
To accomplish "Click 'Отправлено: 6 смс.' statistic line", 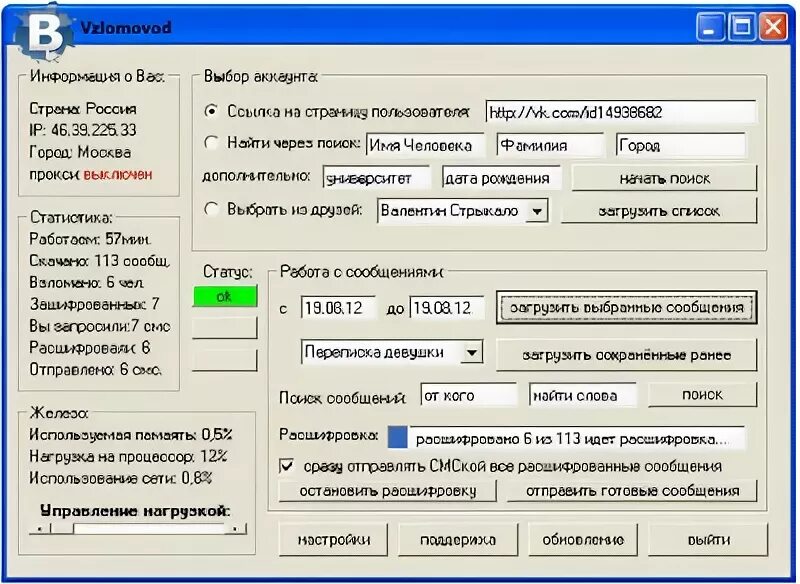I will [95, 369].
